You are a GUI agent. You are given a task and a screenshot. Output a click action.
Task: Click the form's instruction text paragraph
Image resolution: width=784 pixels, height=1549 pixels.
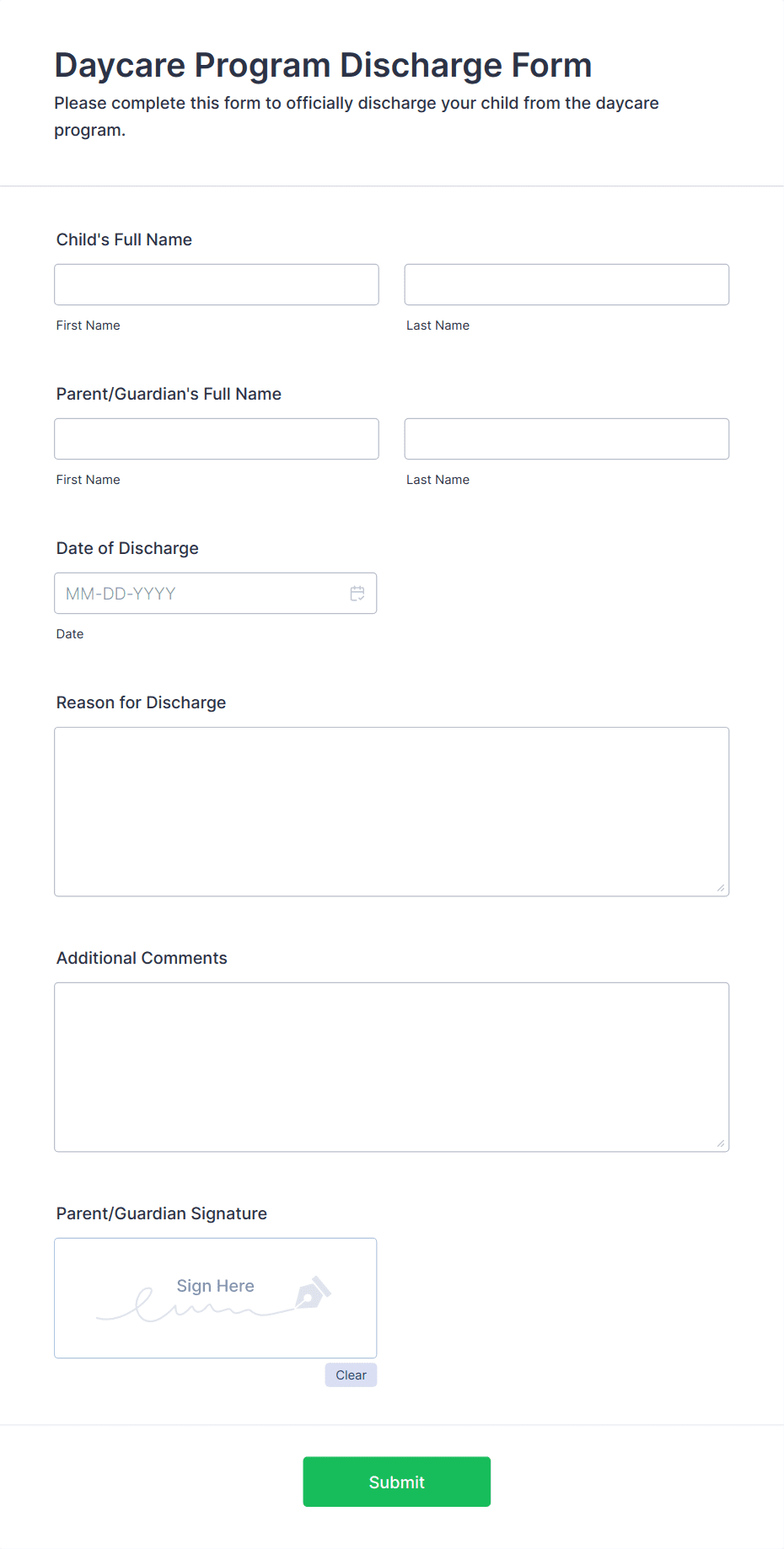pos(357,116)
